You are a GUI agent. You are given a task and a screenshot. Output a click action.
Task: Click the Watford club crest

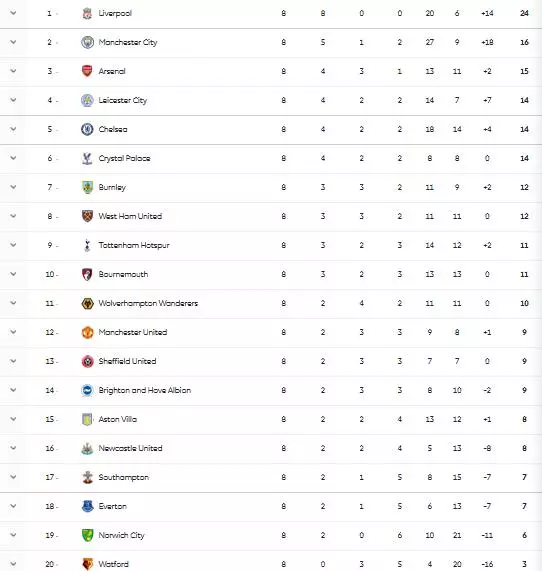click(x=87, y=564)
